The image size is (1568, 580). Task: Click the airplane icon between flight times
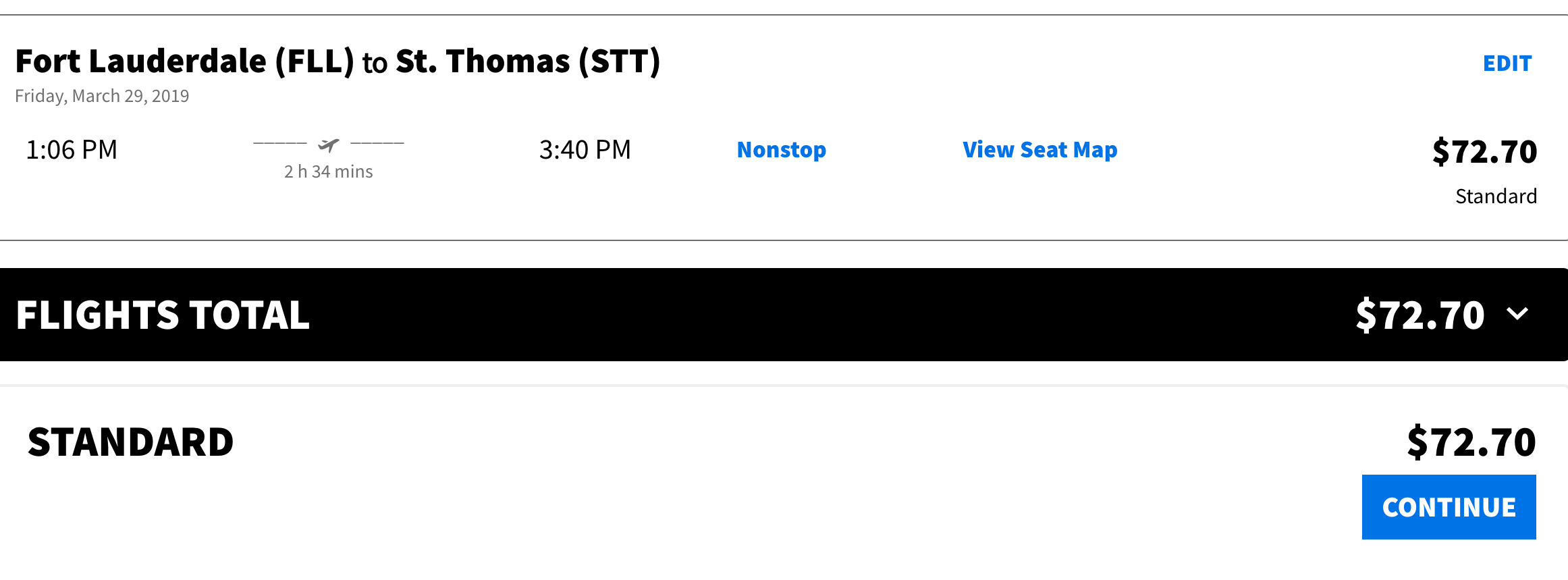point(329,144)
